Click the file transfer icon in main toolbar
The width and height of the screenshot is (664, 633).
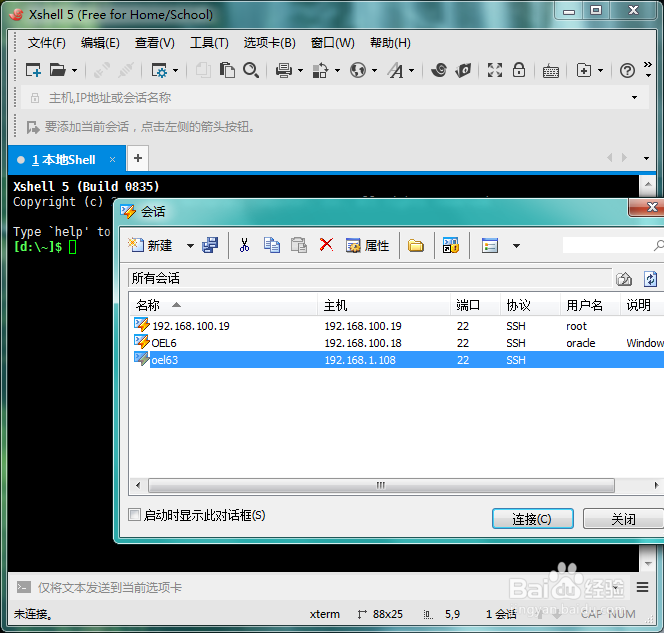click(x=320, y=70)
